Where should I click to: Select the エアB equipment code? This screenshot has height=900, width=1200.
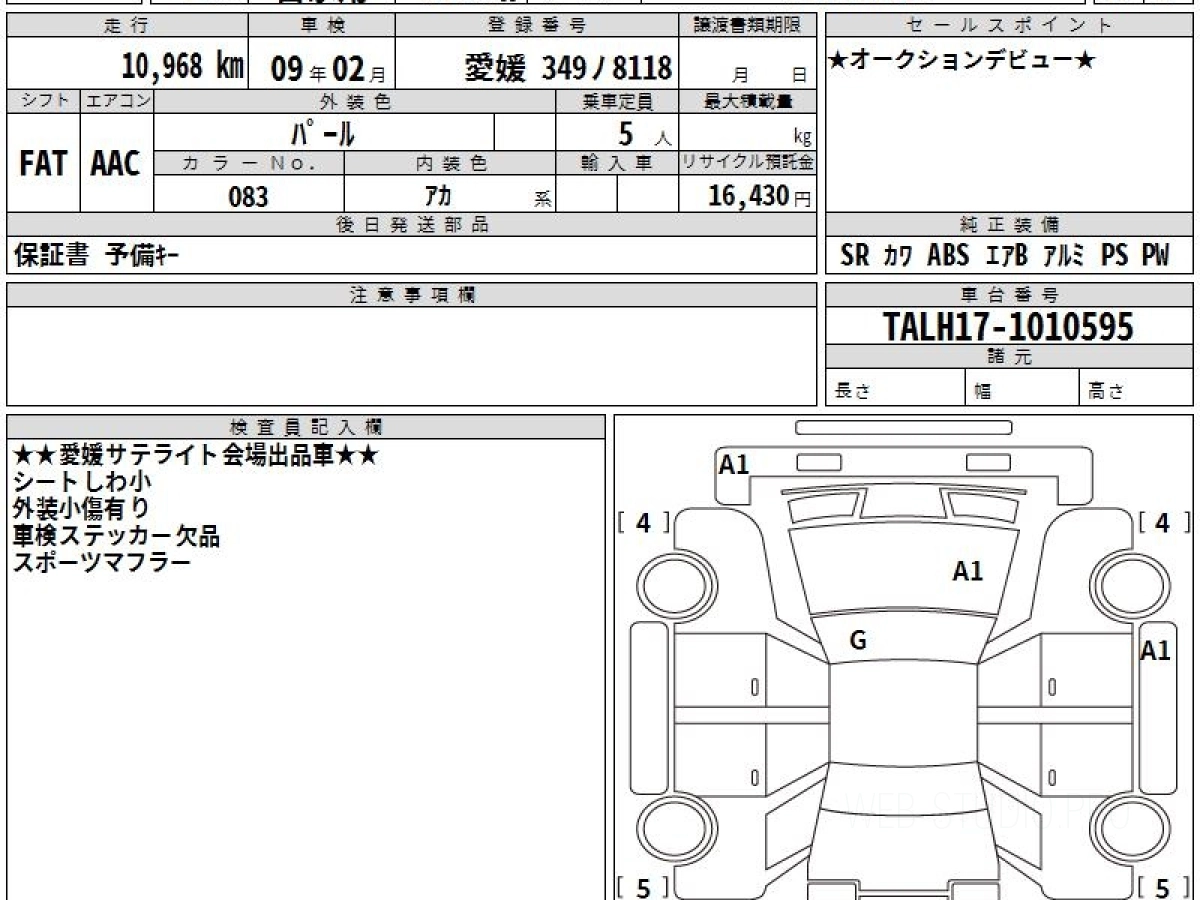pyautogui.click(x=1006, y=256)
